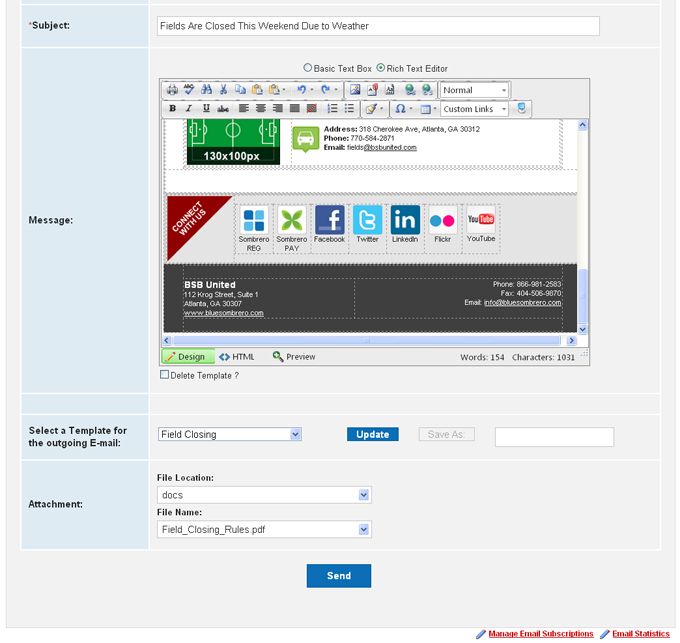Select the Rich Text Editor radio option
The height and width of the screenshot is (643, 680).
tap(380, 68)
